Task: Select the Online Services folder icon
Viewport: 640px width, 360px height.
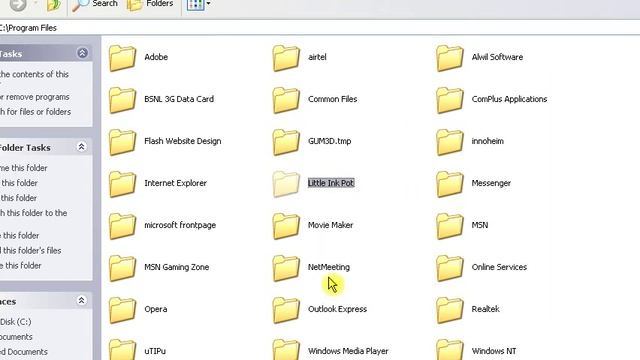Action: [x=449, y=268]
